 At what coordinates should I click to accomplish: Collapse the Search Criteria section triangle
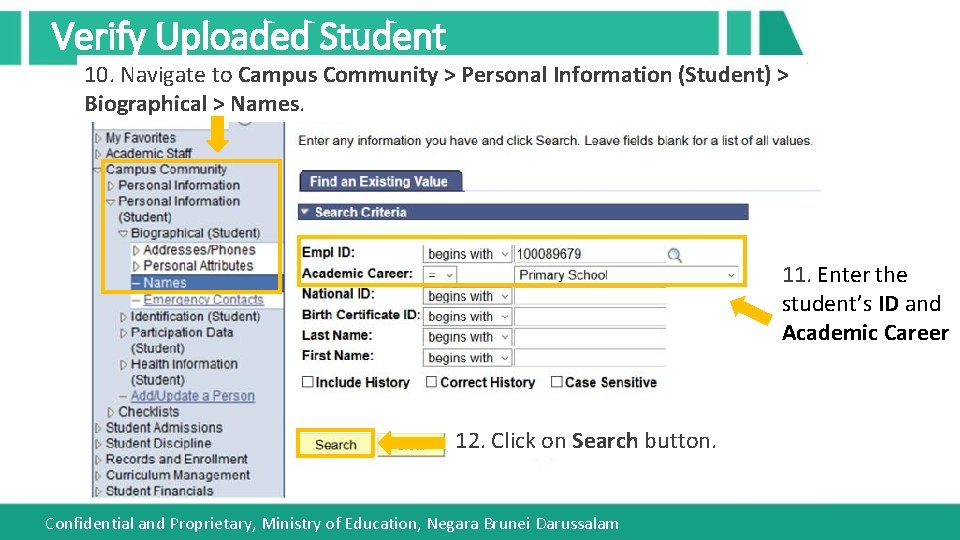click(x=305, y=212)
